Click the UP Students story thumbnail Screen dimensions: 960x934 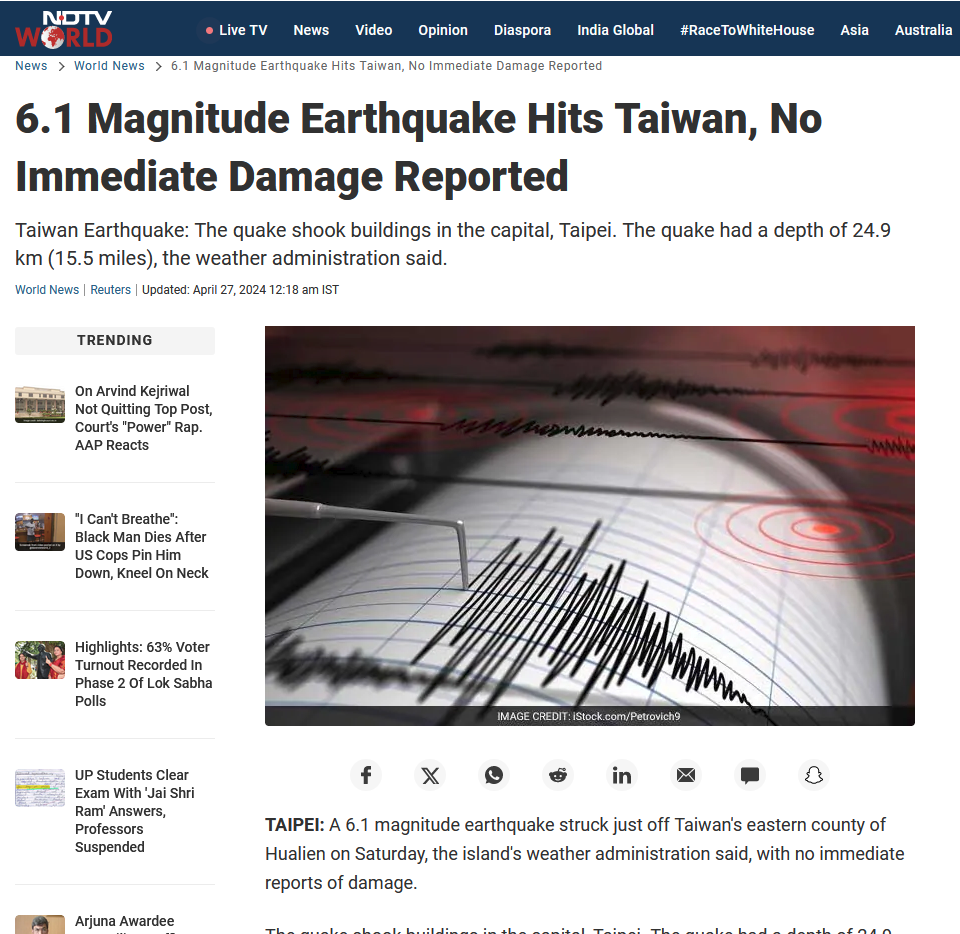(40, 788)
